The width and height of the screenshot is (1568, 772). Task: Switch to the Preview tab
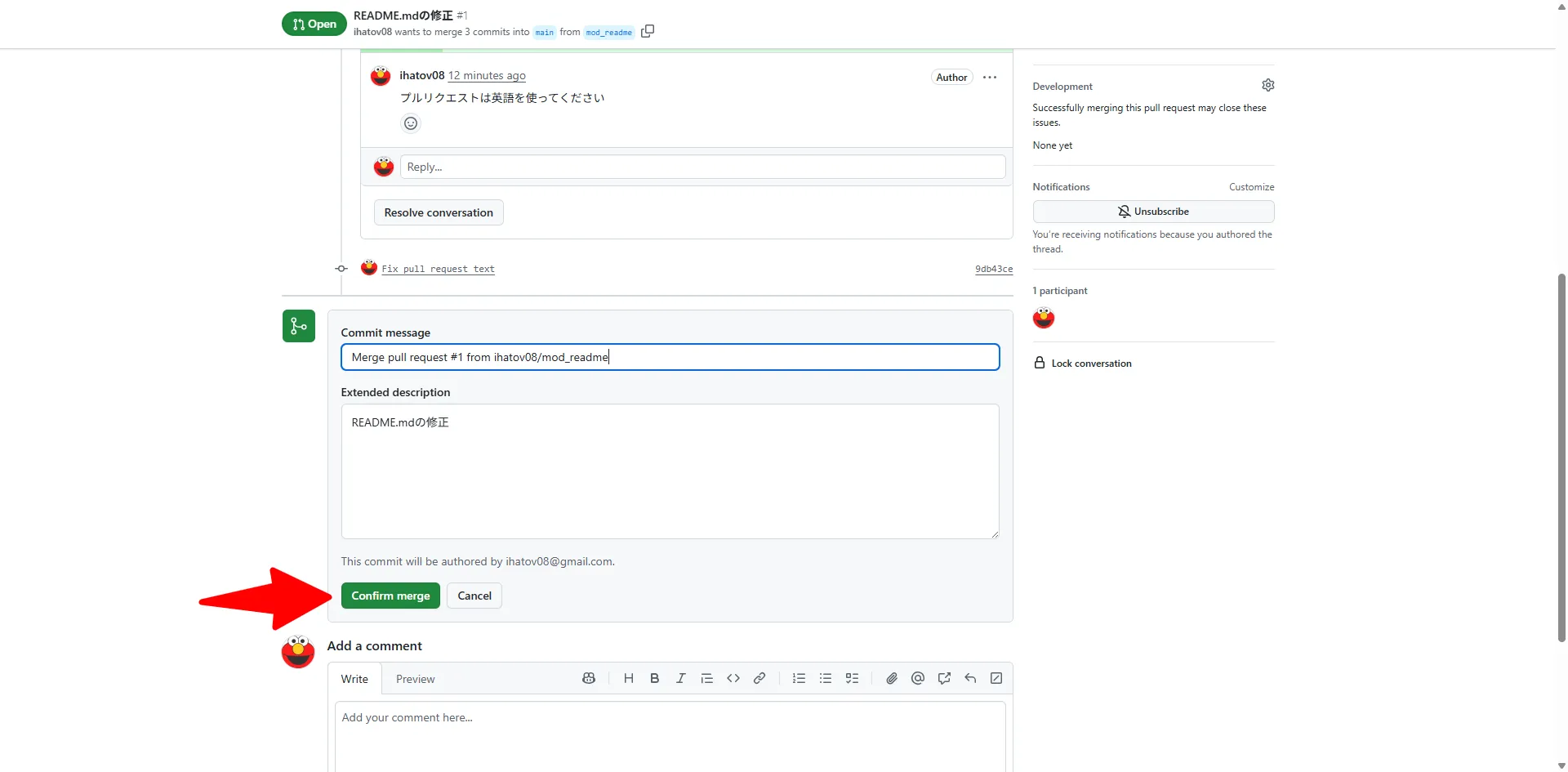coord(415,679)
